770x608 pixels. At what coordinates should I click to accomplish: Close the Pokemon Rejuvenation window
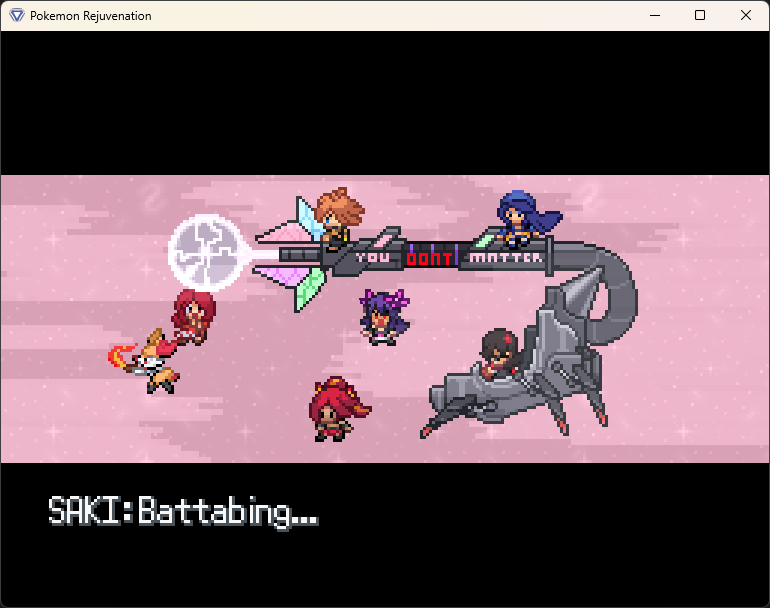[x=745, y=15]
